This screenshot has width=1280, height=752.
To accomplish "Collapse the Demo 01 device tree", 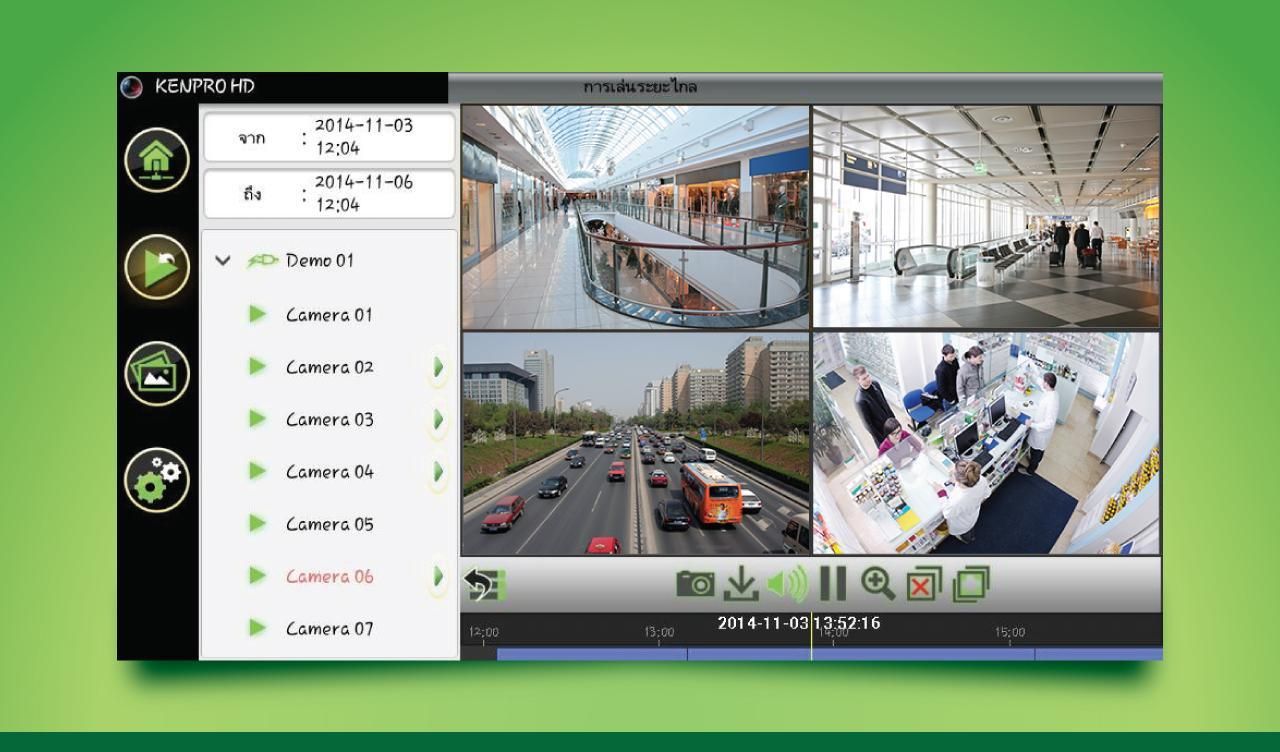I will pyautogui.click(x=222, y=261).
